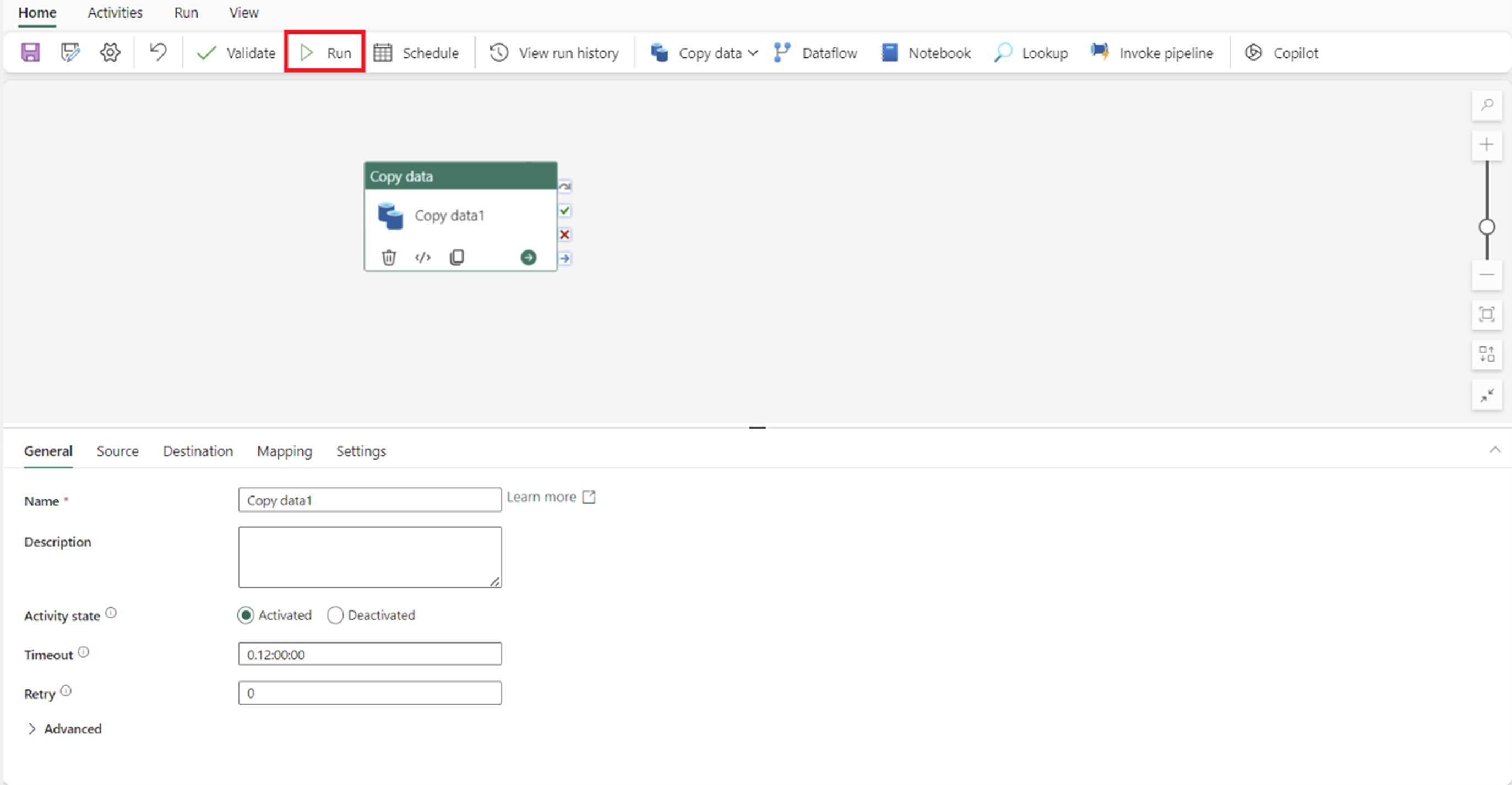This screenshot has width=1512, height=785.
Task: Click the Undo arrow icon
Action: click(x=158, y=52)
